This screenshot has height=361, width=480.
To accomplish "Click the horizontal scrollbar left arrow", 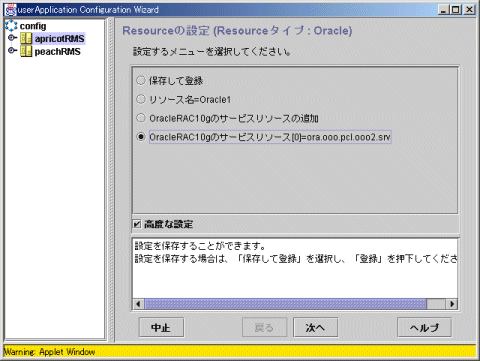I will pyautogui.click(x=138, y=304).
